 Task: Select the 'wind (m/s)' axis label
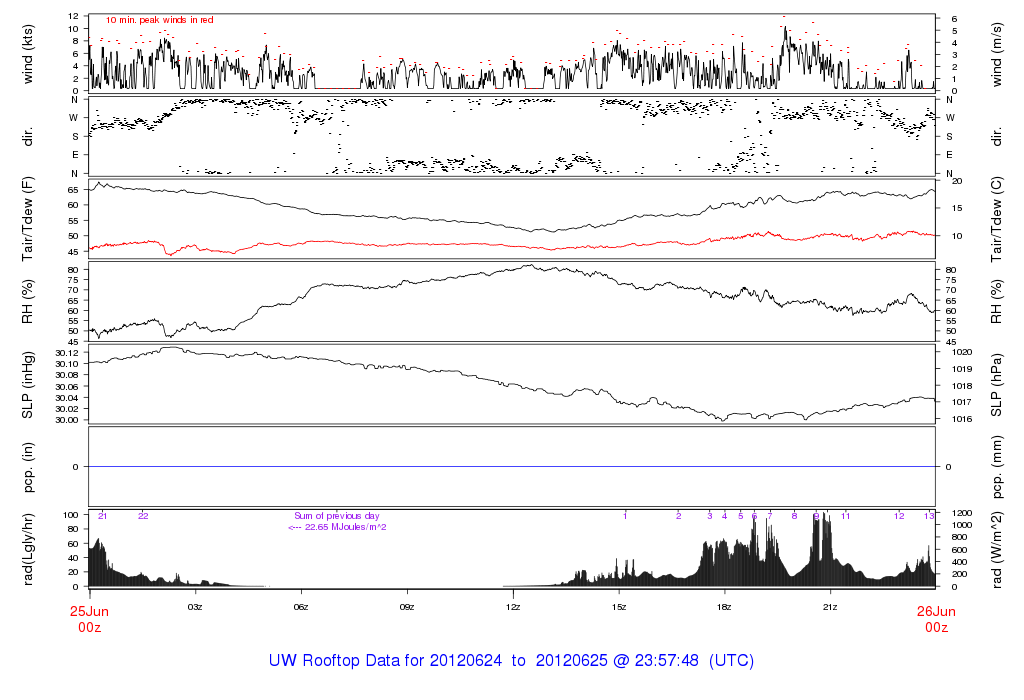tap(996, 54)
